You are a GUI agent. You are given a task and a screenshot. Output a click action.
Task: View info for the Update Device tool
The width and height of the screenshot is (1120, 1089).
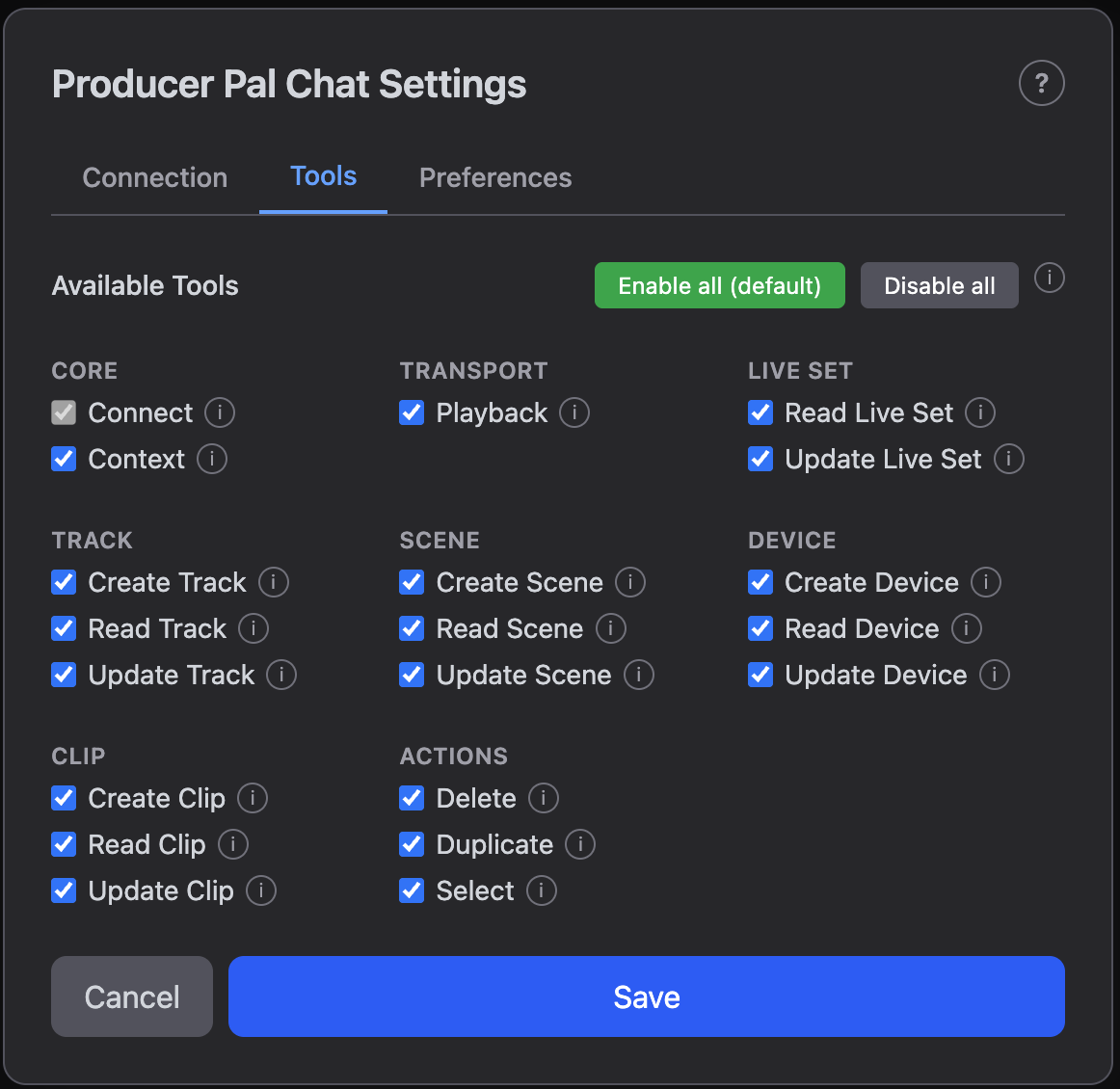pyautogui.click(x=994, y=675)
